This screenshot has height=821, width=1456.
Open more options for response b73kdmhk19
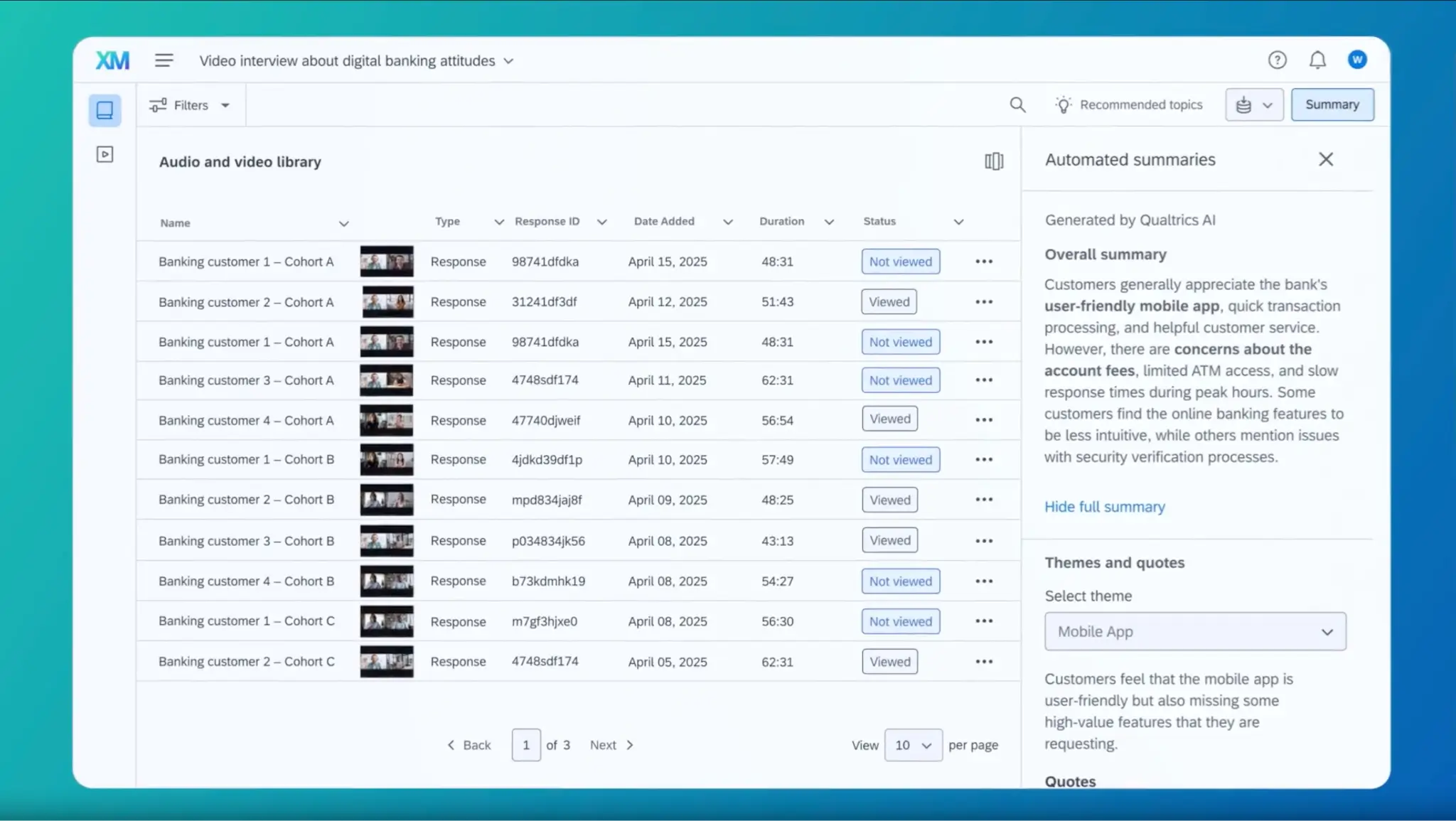coord(984,581)
